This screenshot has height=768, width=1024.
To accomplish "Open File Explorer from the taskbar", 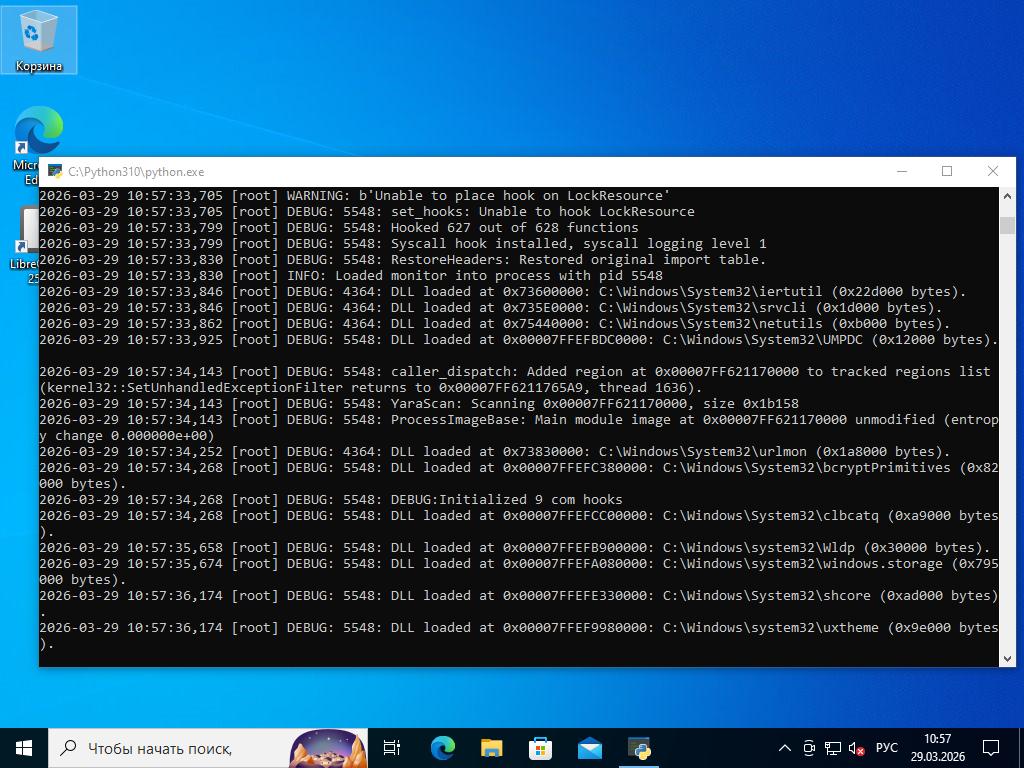I will 491,748.
